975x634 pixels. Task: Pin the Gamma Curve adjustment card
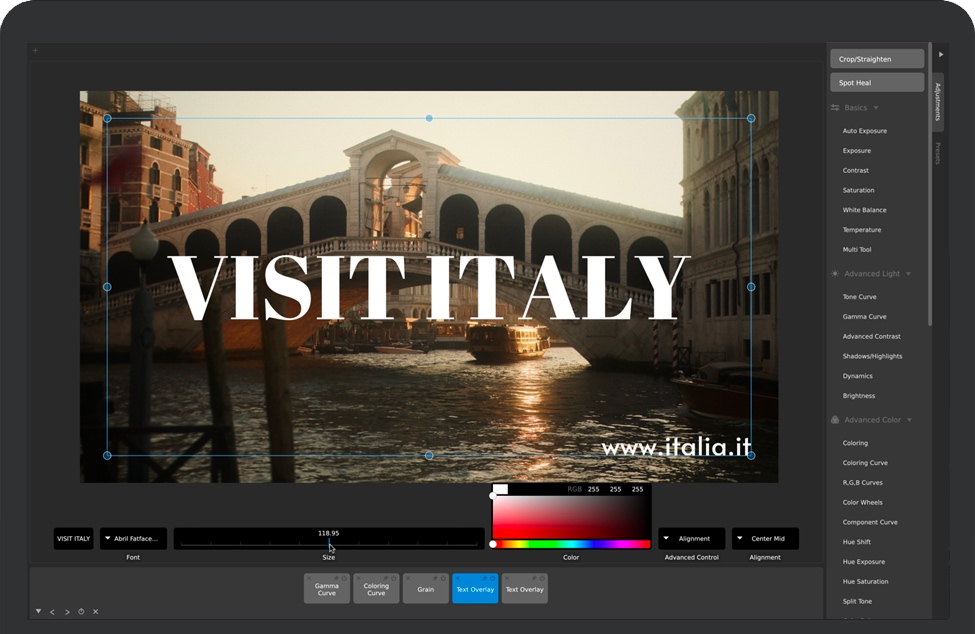point(336,579)
